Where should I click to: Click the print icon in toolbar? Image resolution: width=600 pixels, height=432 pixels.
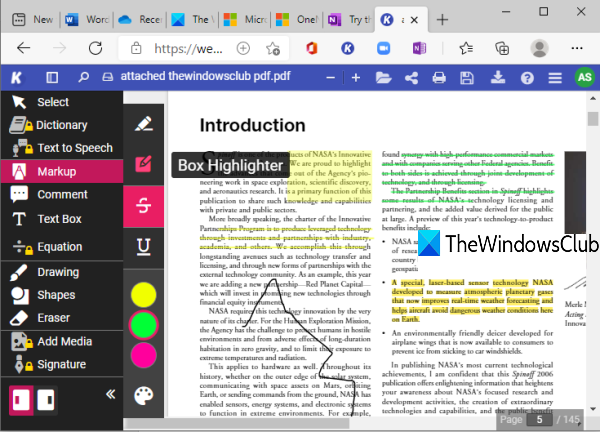click(438, 78)
